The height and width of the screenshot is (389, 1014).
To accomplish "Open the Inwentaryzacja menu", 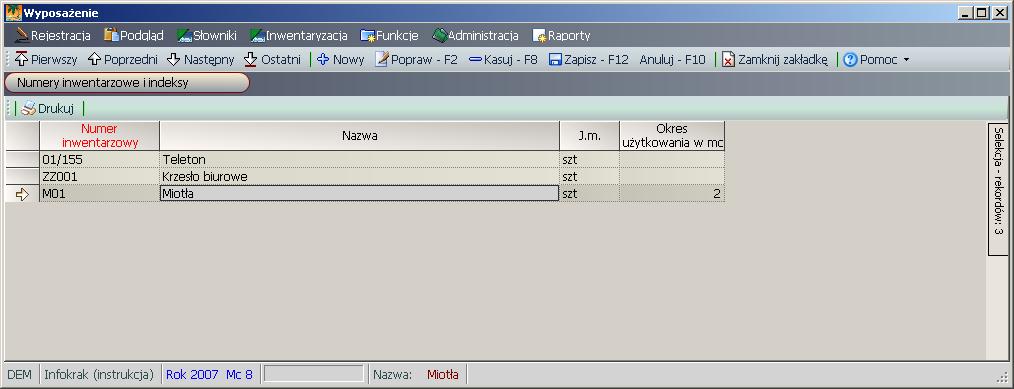I will pyautogui.click(x=299, y=36).
